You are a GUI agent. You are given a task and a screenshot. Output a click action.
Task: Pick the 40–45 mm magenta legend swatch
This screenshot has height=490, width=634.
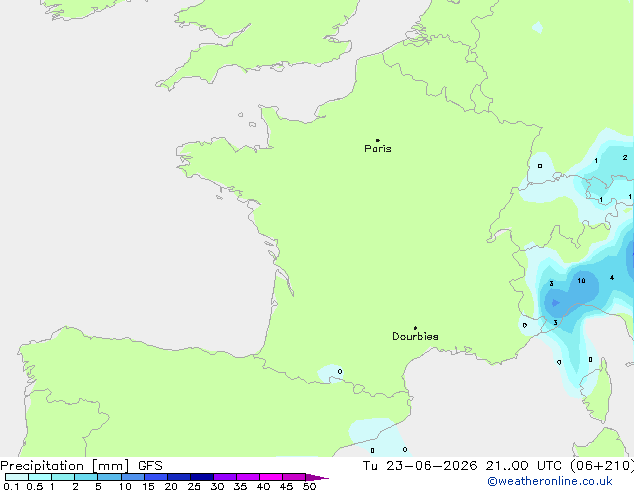coord(271,477)
